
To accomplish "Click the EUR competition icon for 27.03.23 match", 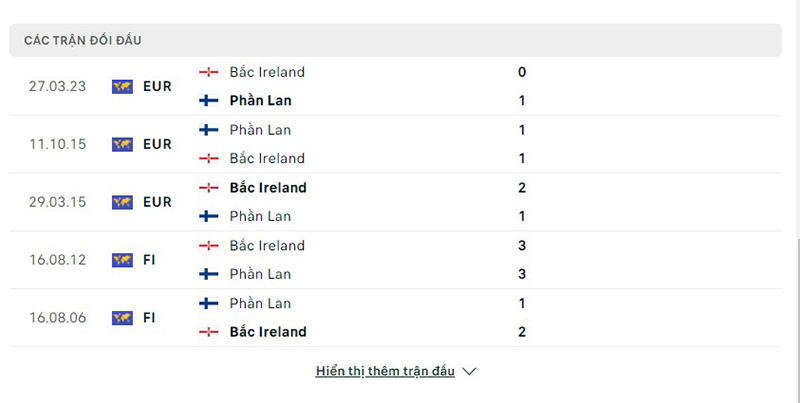I will pos(122,86).
